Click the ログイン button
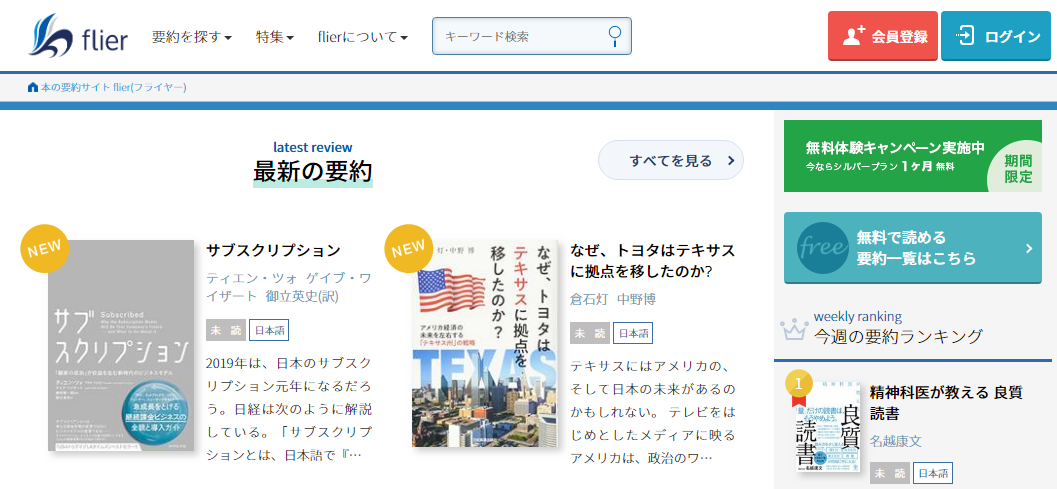The height and width of the screenshot is (489, 1057). [998, 36]
